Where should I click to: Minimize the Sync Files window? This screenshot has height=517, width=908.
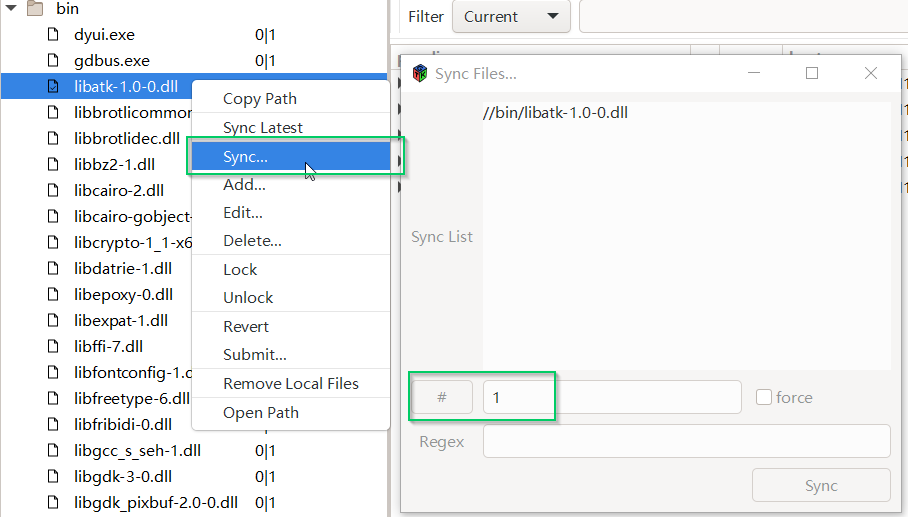pos(754,73)
